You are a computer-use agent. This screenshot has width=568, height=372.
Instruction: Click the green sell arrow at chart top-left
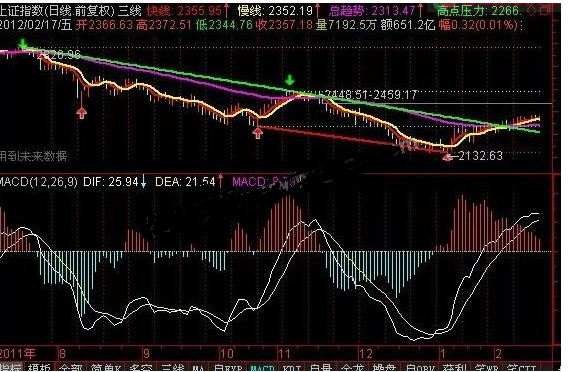23,44
